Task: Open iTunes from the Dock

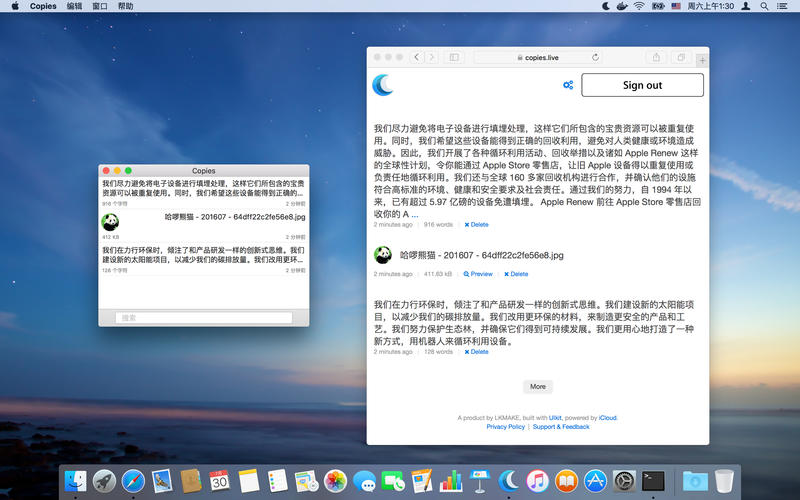Action: point(537,481)
